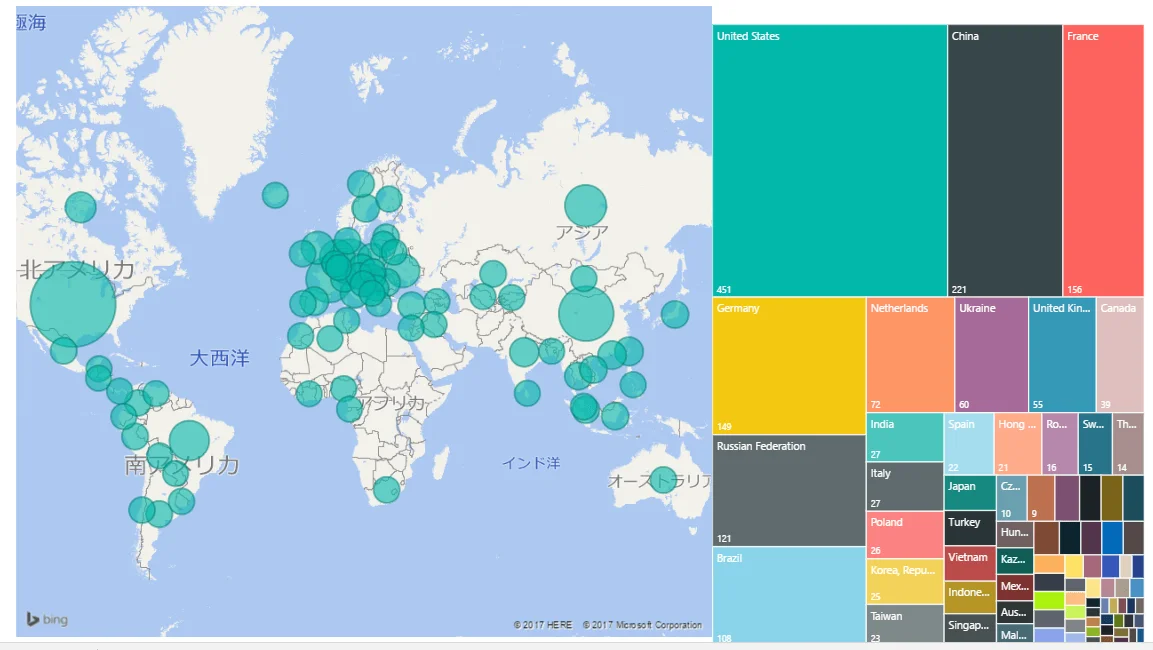Select the map bubble over Japan

pyautogui.click(x=675, y=314)
